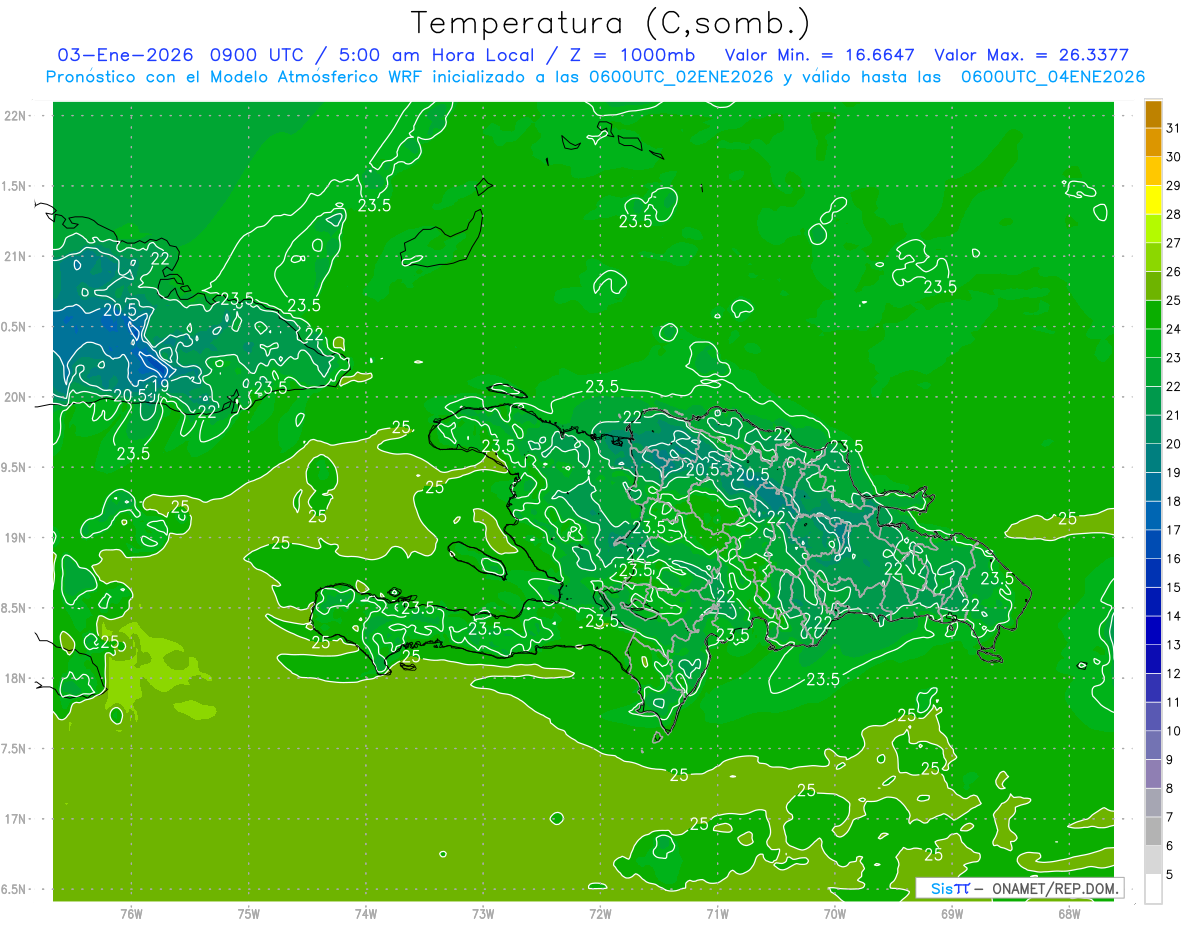This screenshot has width=1200, height=927.
Task: Click the '68W' longitude axis label
Action: [x=1069, y=913]
